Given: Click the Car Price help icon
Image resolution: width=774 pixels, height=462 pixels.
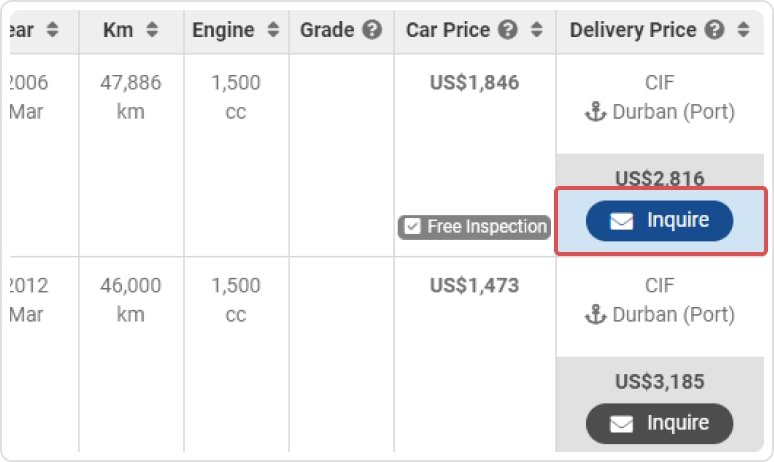Looking at the screenshot, I should pyautogui.click(x=508, y=31).
